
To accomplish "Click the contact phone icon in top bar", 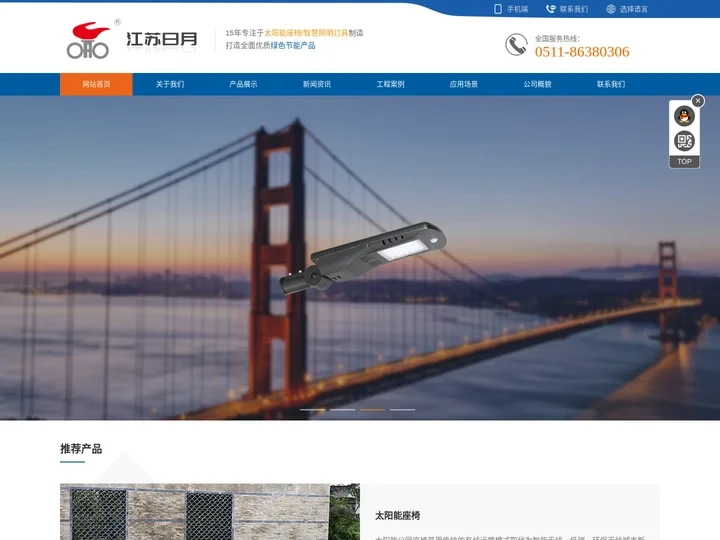I will pyautogui.click(x=551, y=9).
